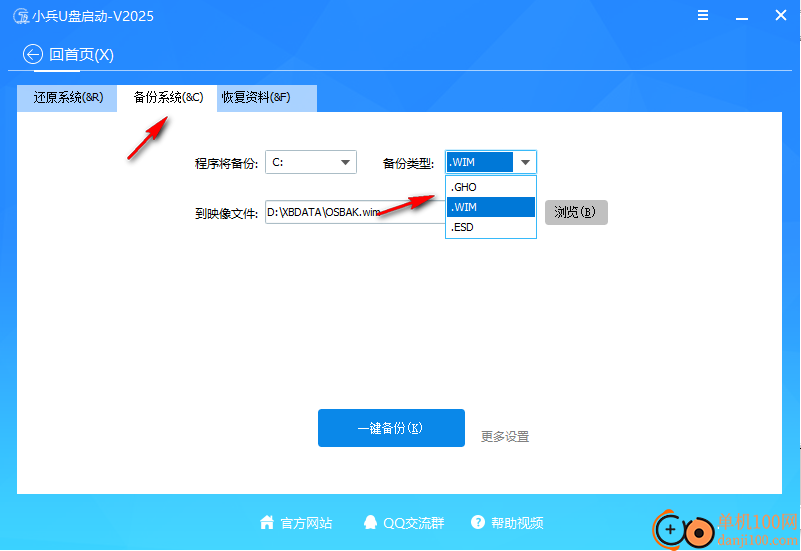Viewport: 801px width, 551px height.
Task: Open the hamburger menu icon
Action: pyautogui.click(x=703, y=15)
